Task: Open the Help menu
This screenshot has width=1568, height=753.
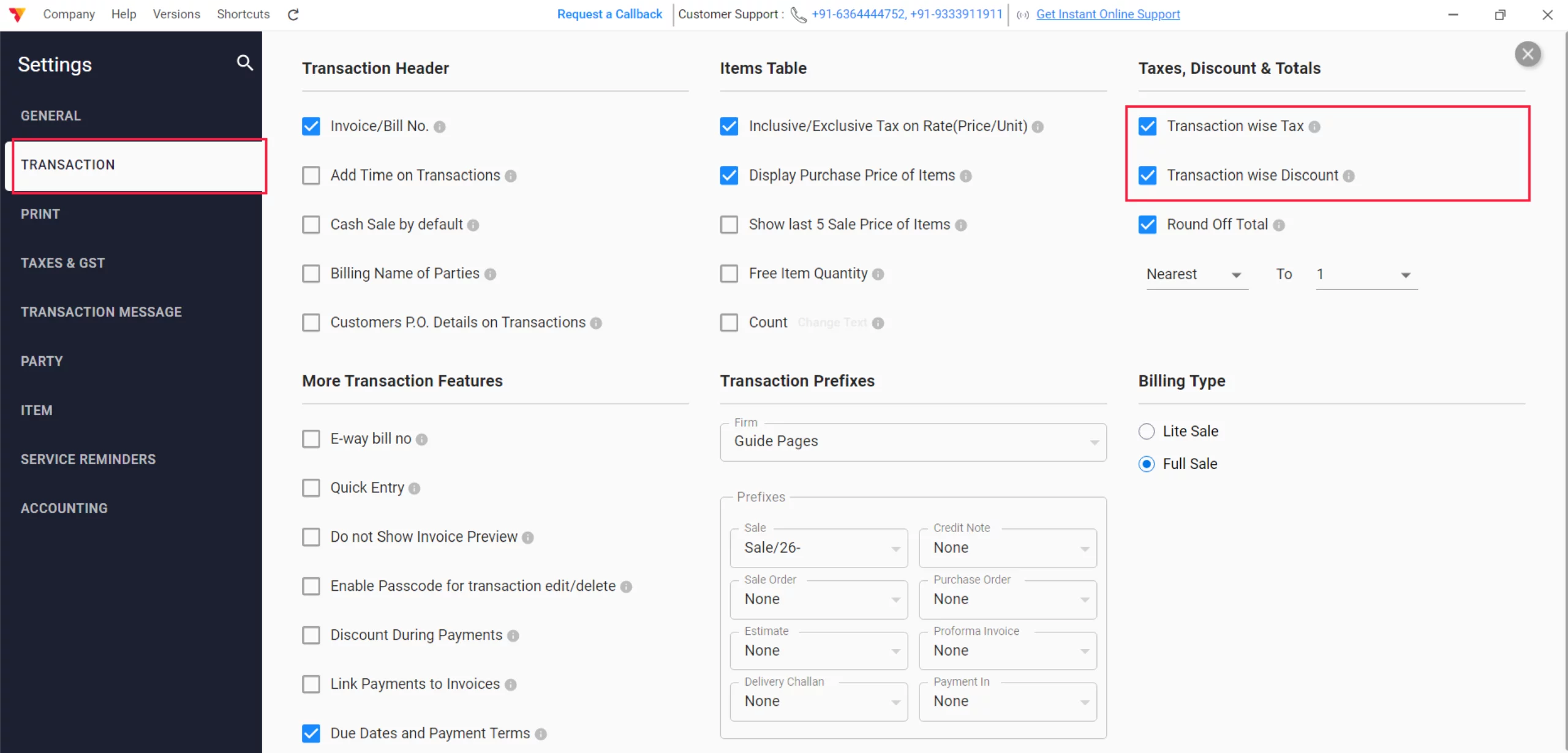Action: (124, 14)
